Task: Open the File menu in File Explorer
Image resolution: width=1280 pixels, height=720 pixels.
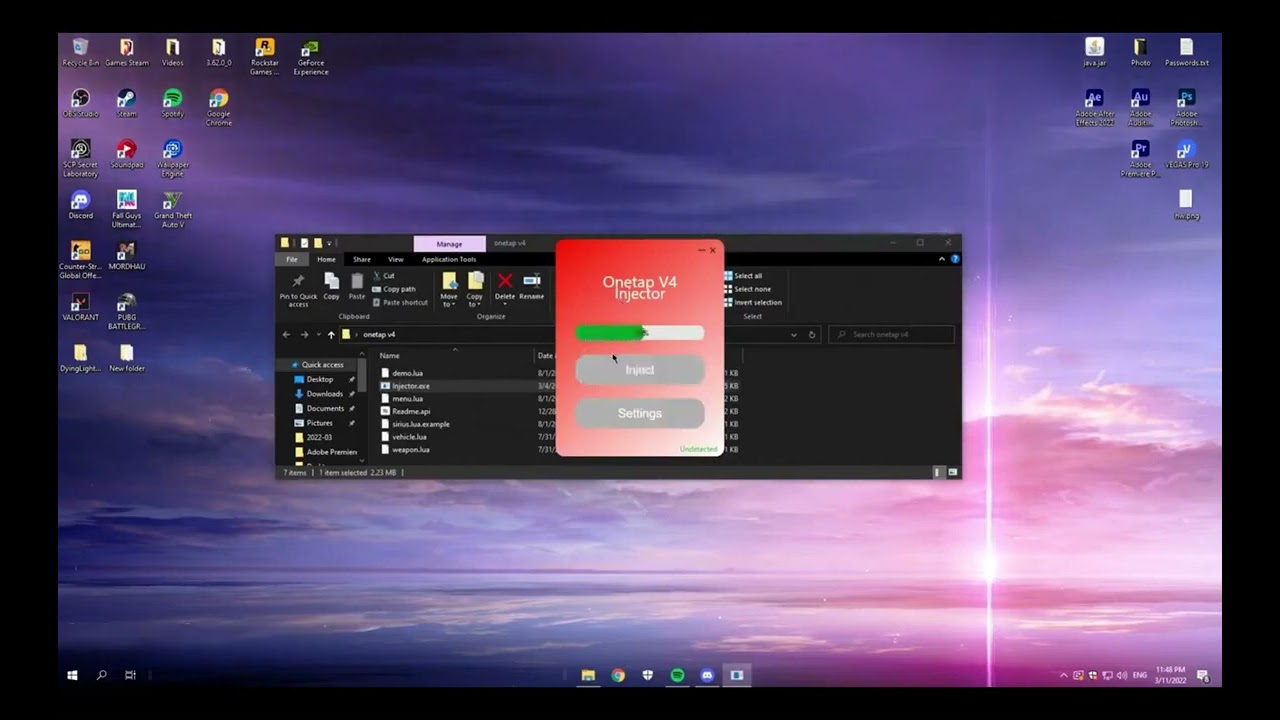Action: 292,259
